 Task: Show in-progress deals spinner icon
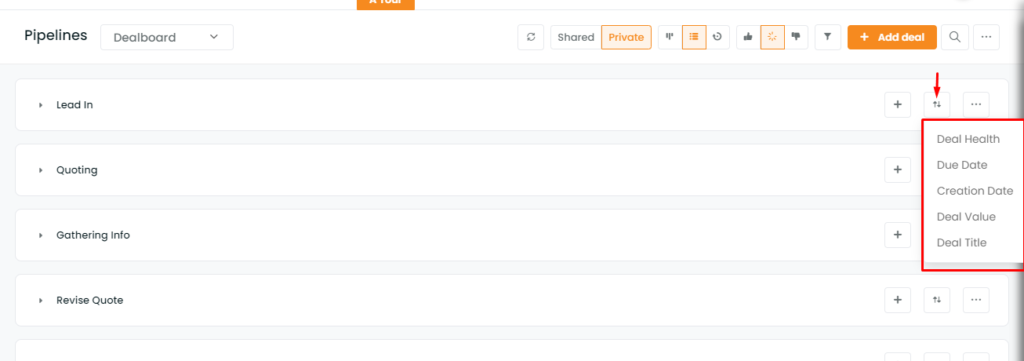(x=773, y=37)
